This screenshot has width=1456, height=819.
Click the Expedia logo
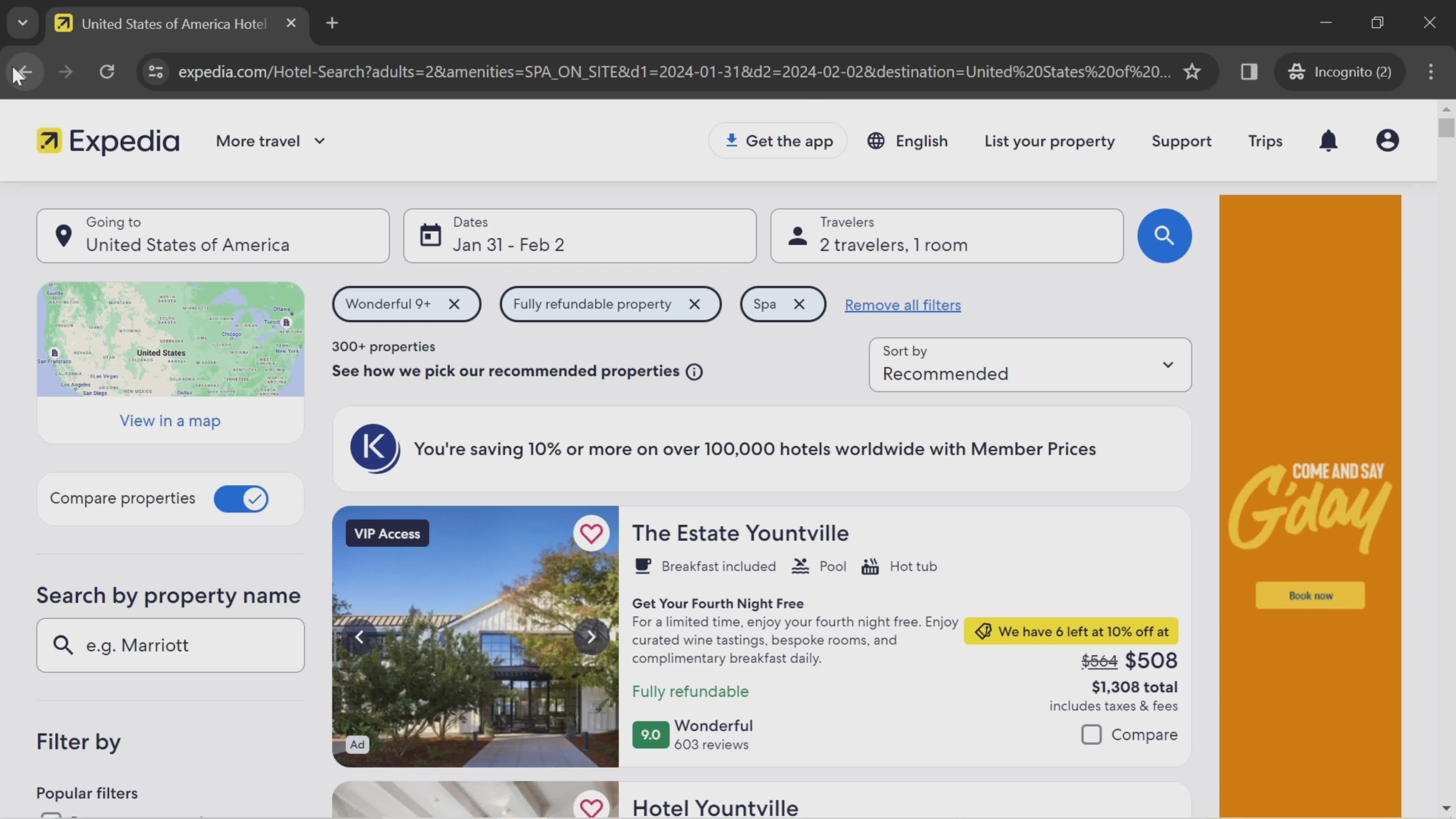(108, 141)
